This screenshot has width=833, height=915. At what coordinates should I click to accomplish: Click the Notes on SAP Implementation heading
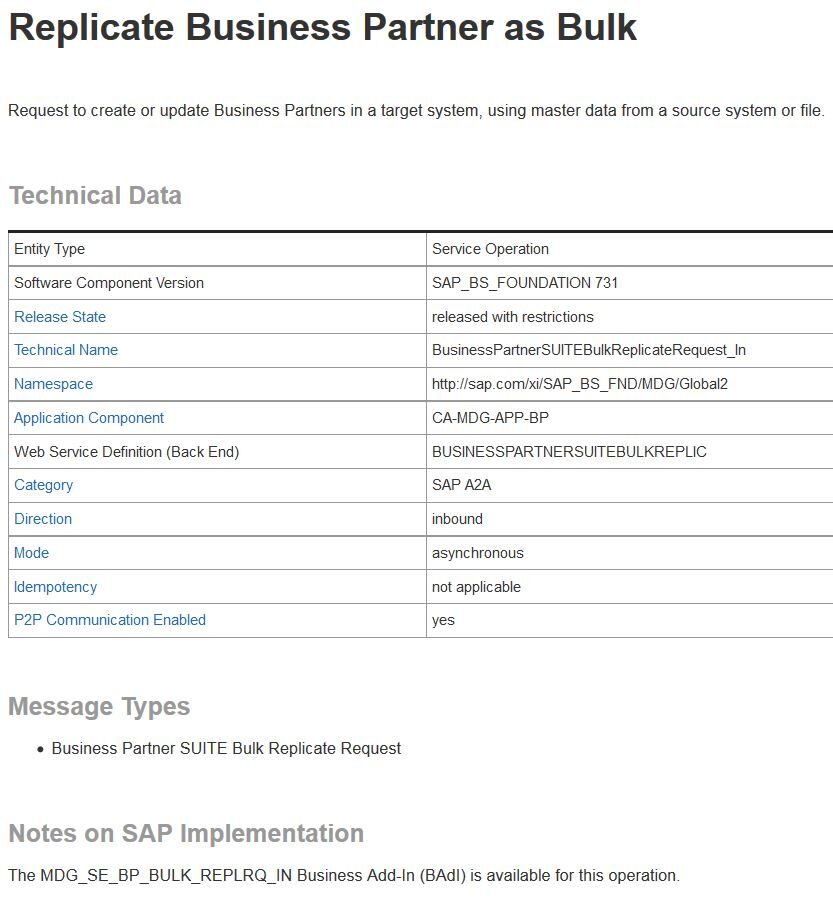click(186, 834)
